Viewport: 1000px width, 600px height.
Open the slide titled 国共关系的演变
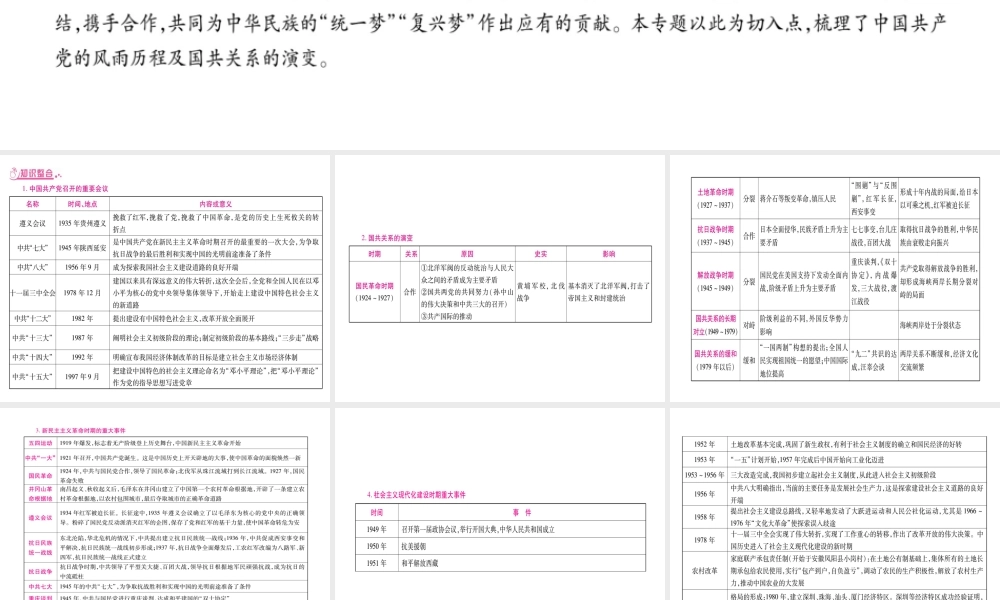[500, 279]
